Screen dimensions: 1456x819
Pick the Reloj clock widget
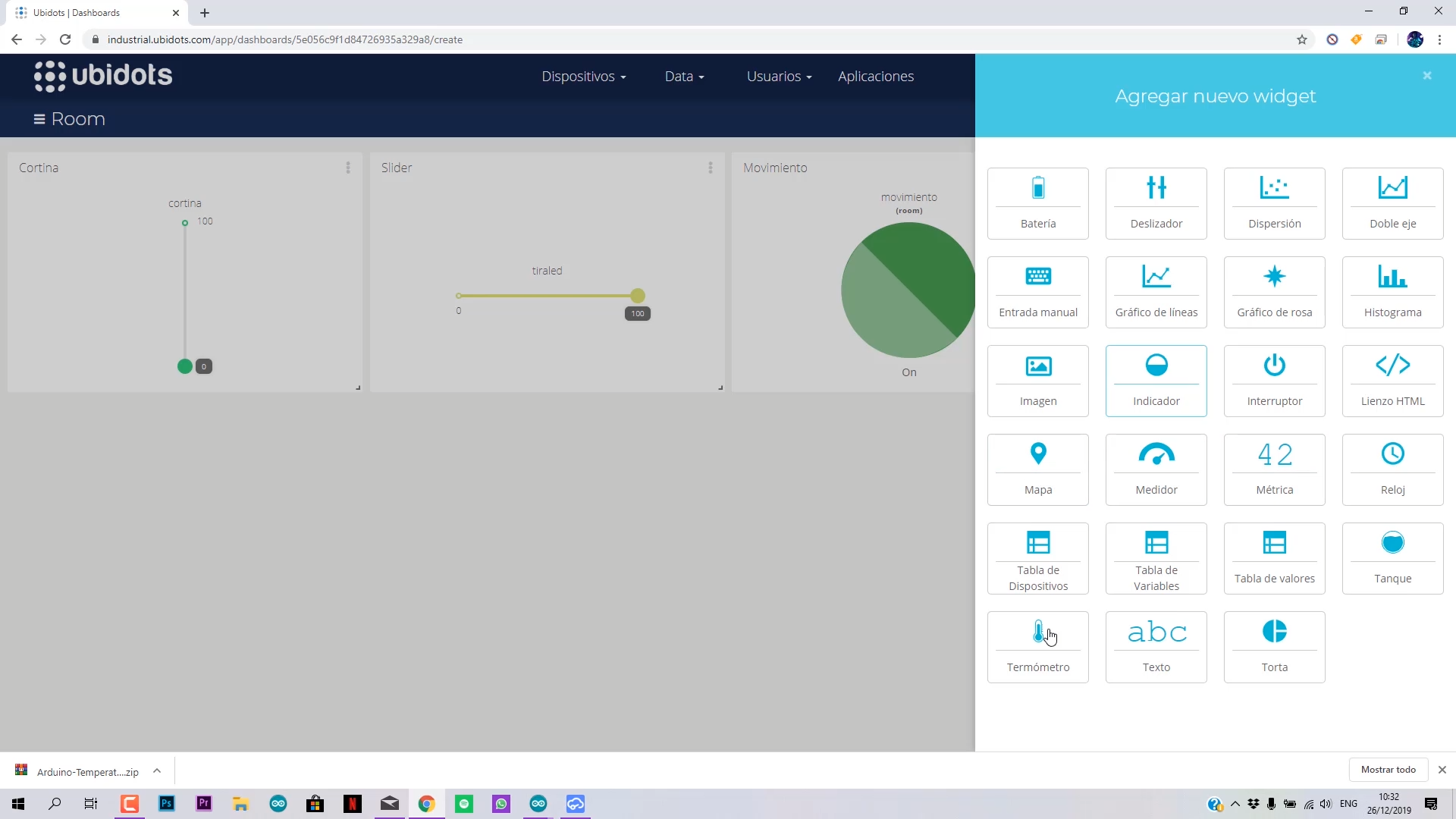pos(1392,469)
